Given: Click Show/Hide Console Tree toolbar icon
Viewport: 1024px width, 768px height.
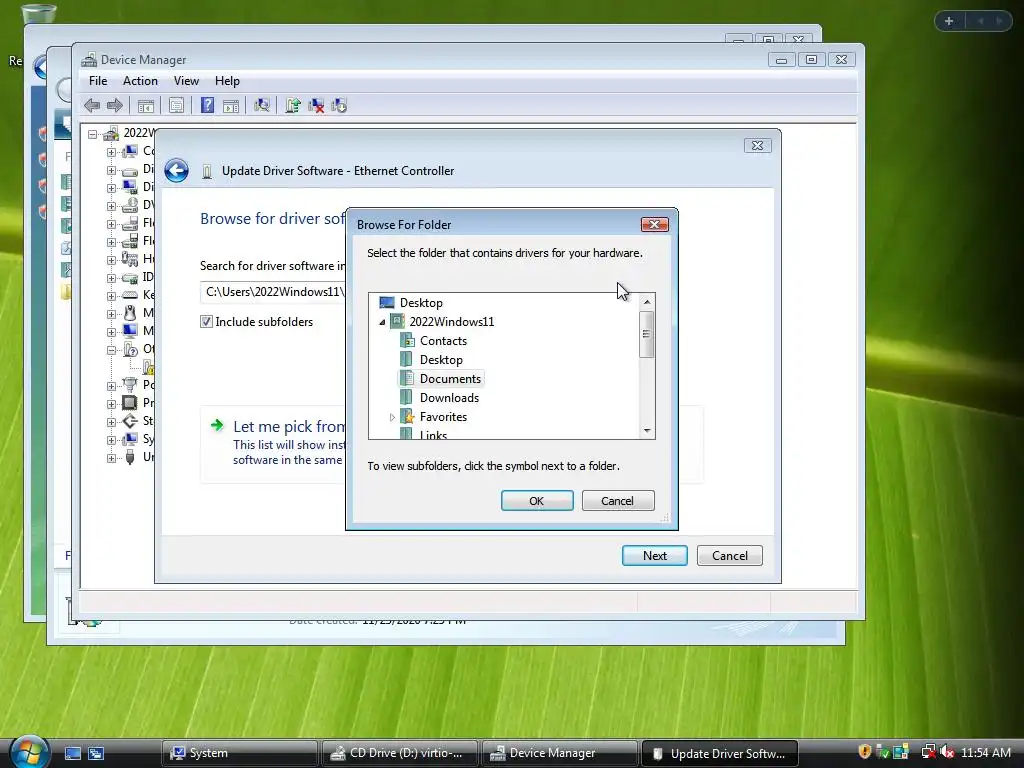Looking at the screenshot, I should pos(146,106).
